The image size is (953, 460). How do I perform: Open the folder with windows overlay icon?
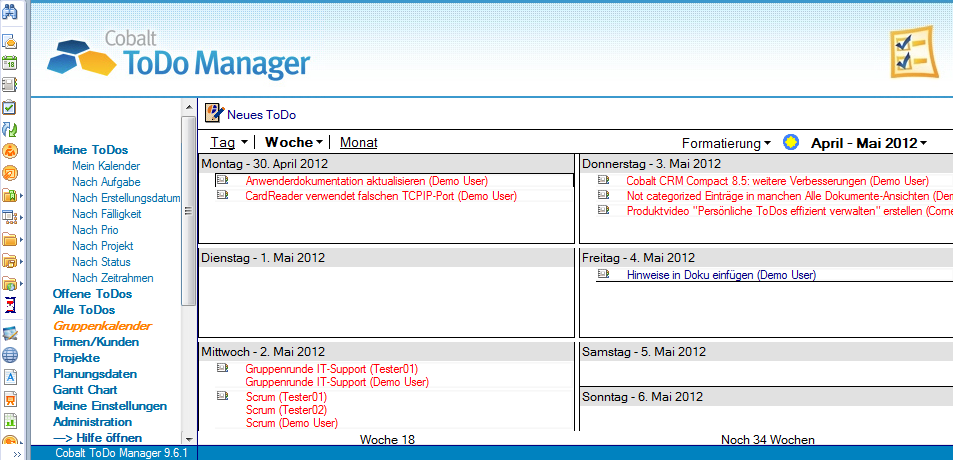coord(10,261)
